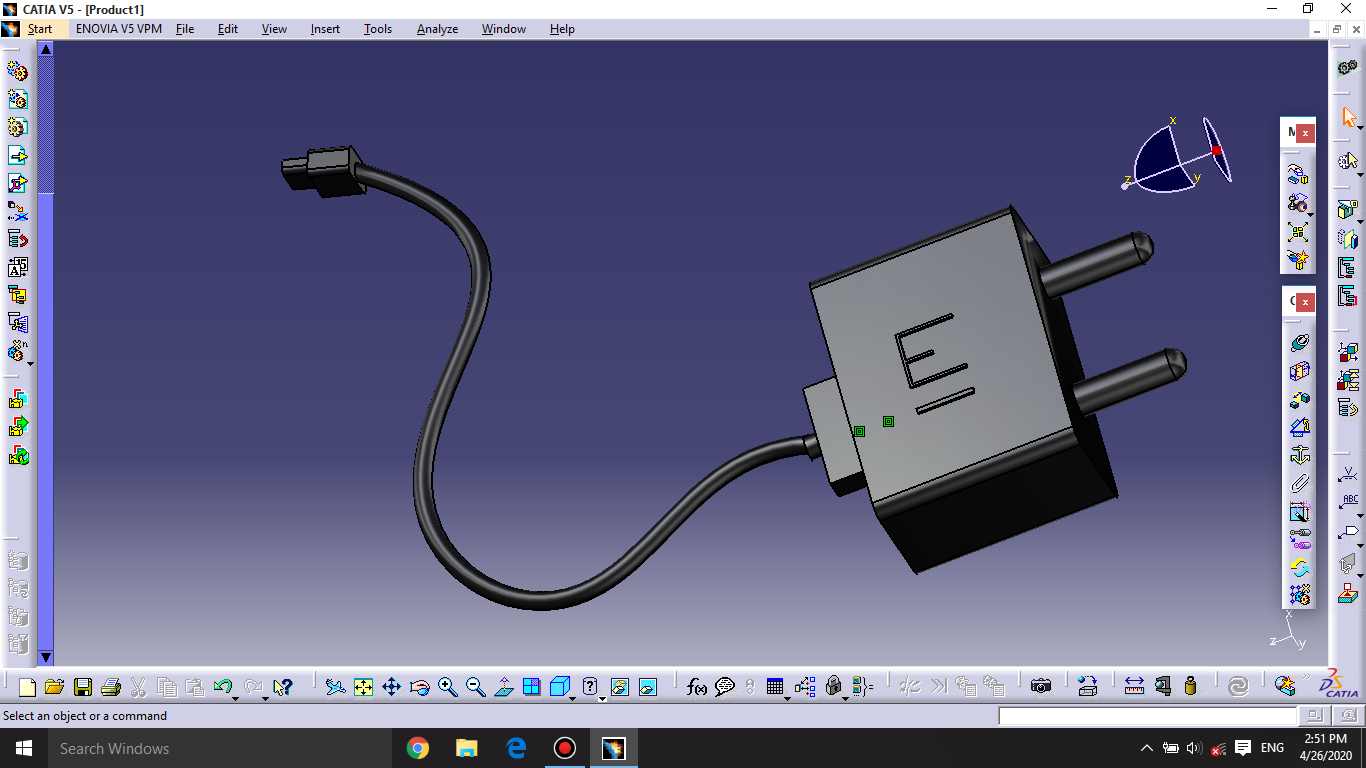
Task: Click the Fix Together paperclip icon
Action: pos(1299,483)
